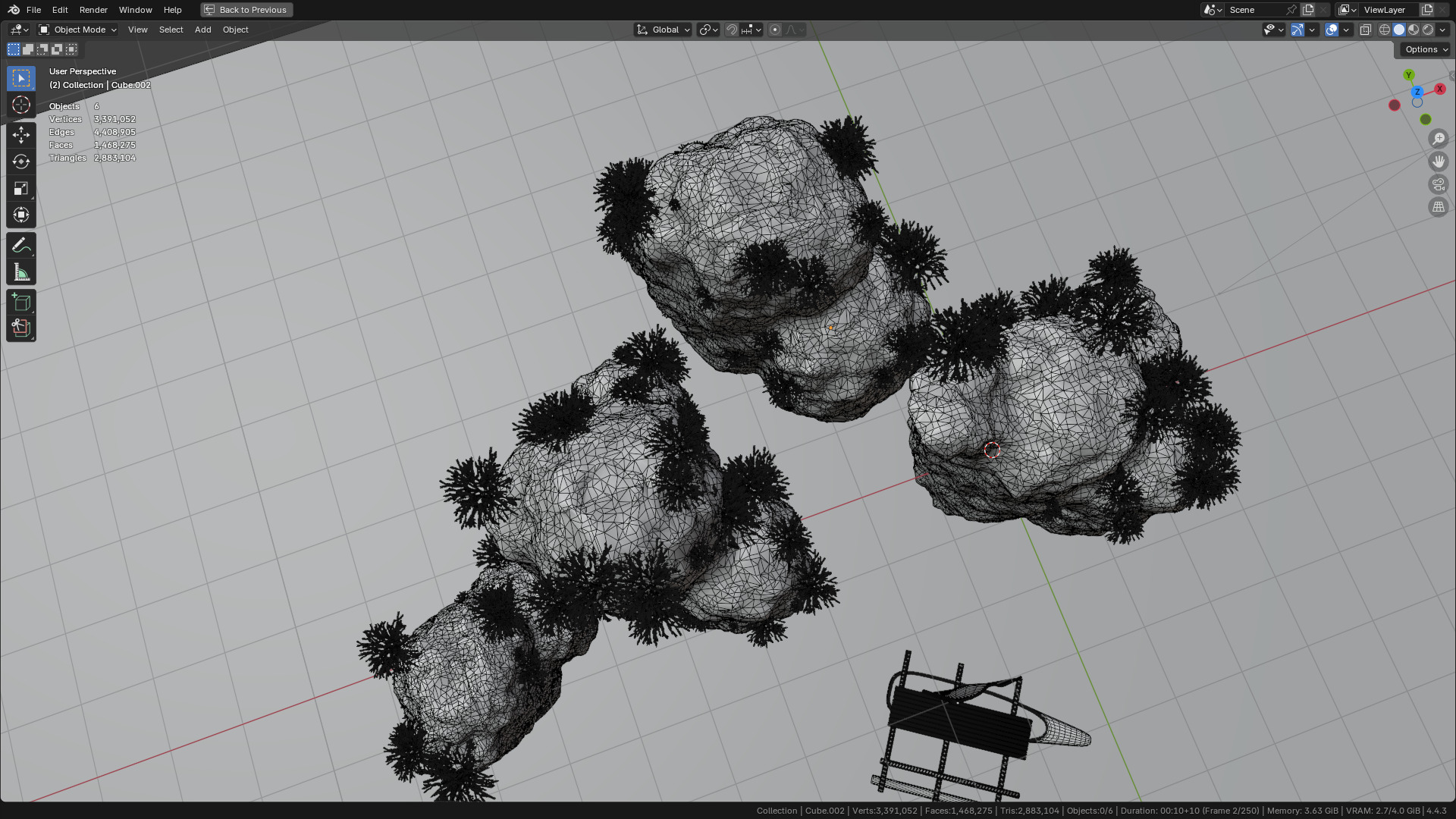The width and height of the screenshot is (1456, 819).
Task: Toggle proportional editing
Action: [775, 30]
